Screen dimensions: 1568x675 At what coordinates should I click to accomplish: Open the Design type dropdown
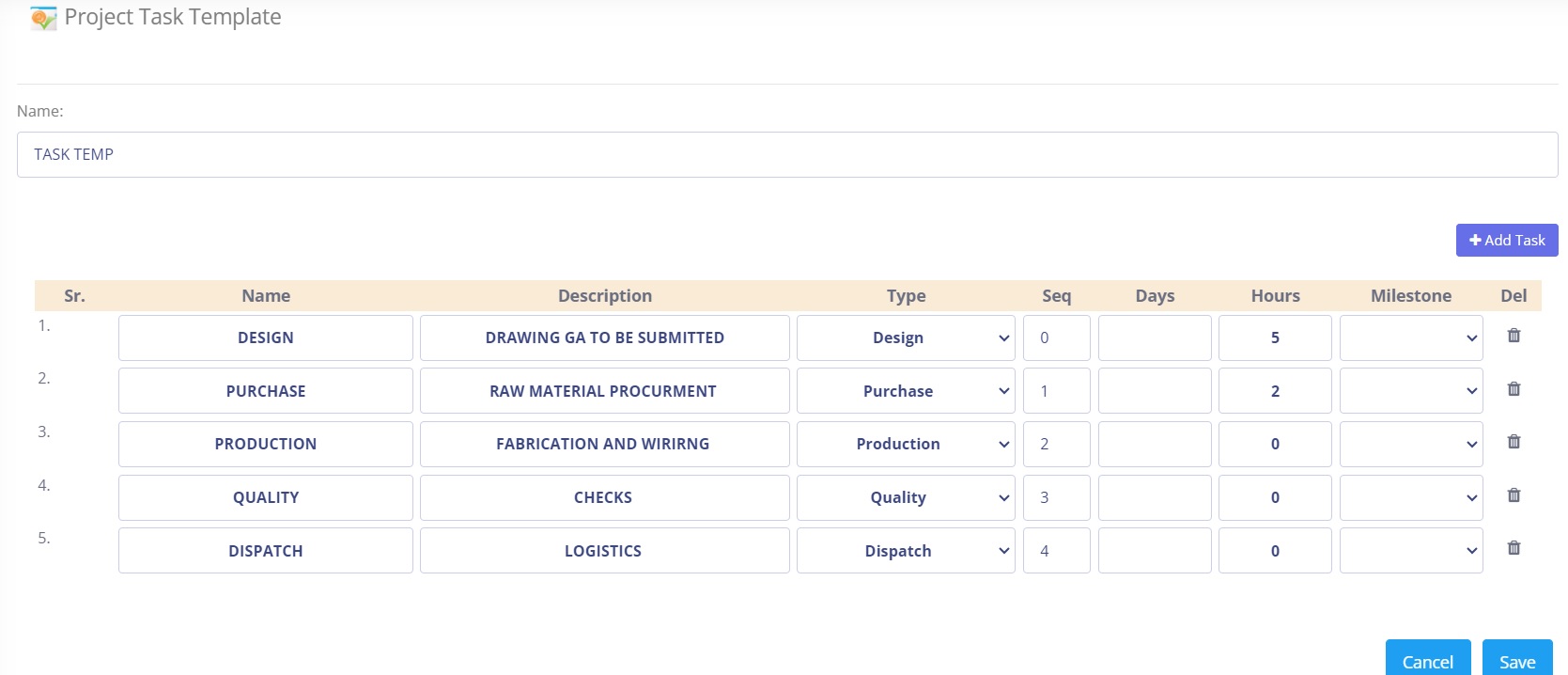click(x=905, y=337)
